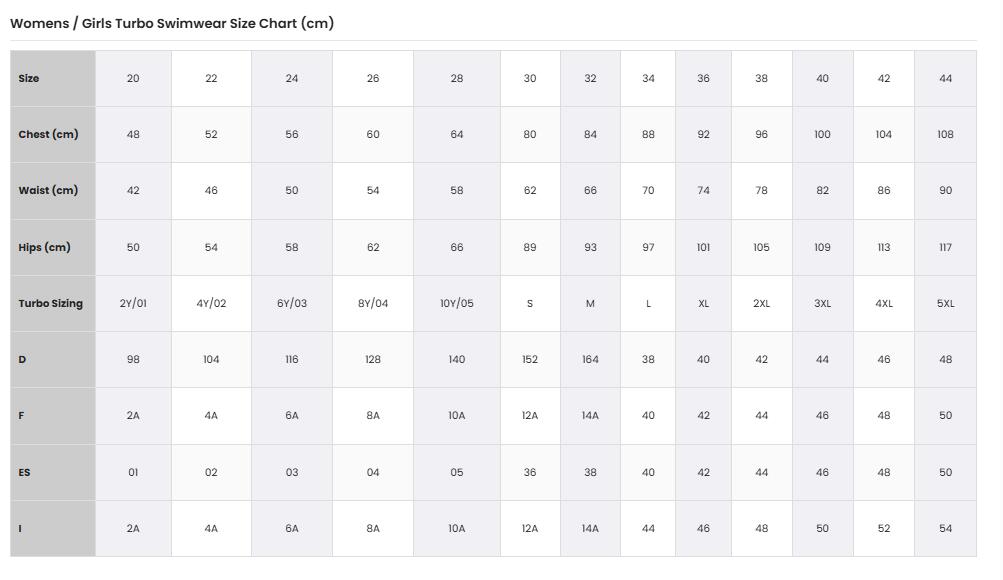
Task: Select the ES row header cell
Action: (x=52, y=473)
